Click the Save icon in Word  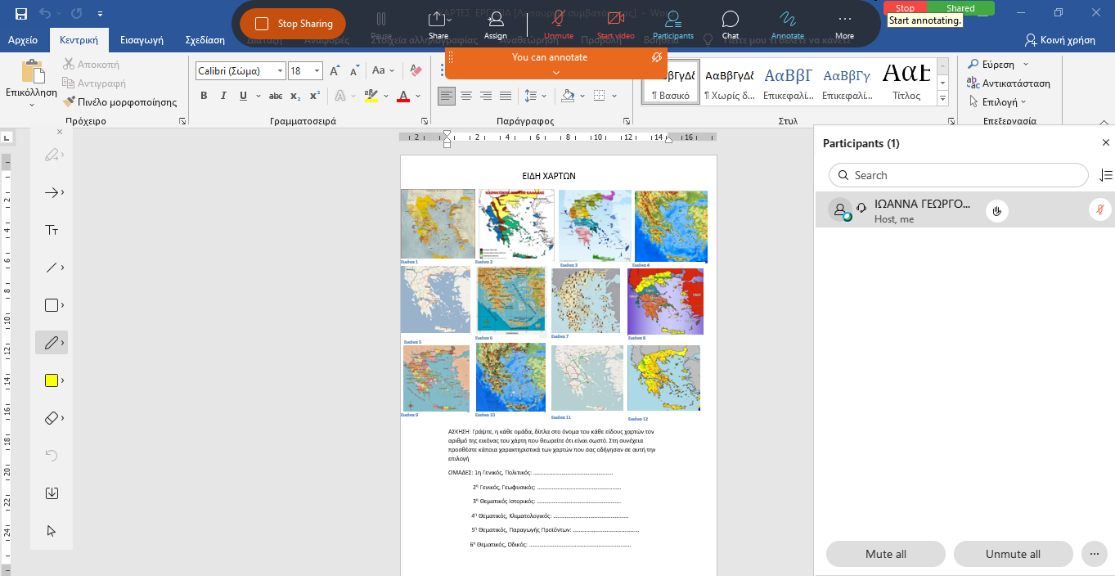coord(21,14)
